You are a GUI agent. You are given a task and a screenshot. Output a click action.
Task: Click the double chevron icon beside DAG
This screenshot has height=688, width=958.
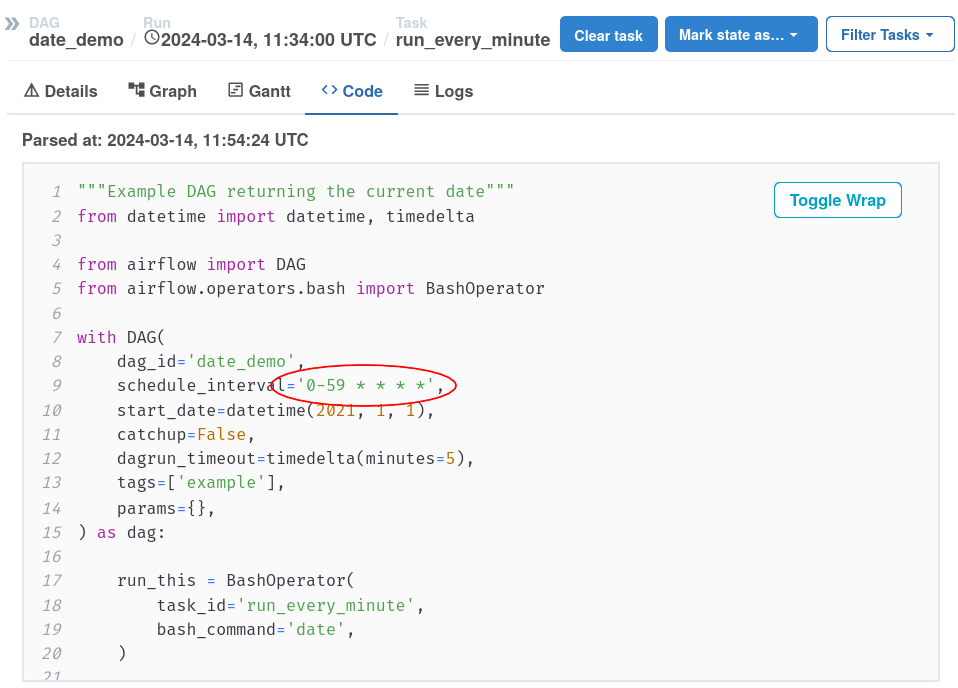(x=12, y=23)
